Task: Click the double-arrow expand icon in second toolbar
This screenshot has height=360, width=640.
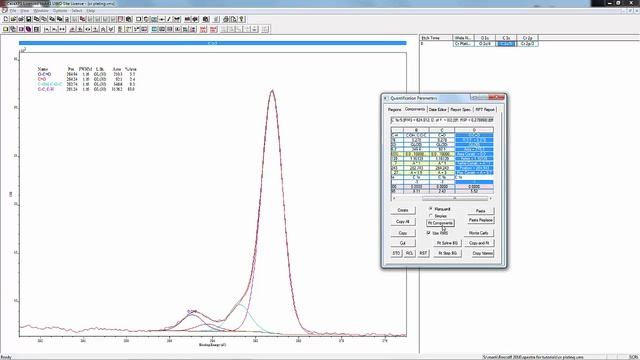Action: pyautogui.click(x=62, y=29)
